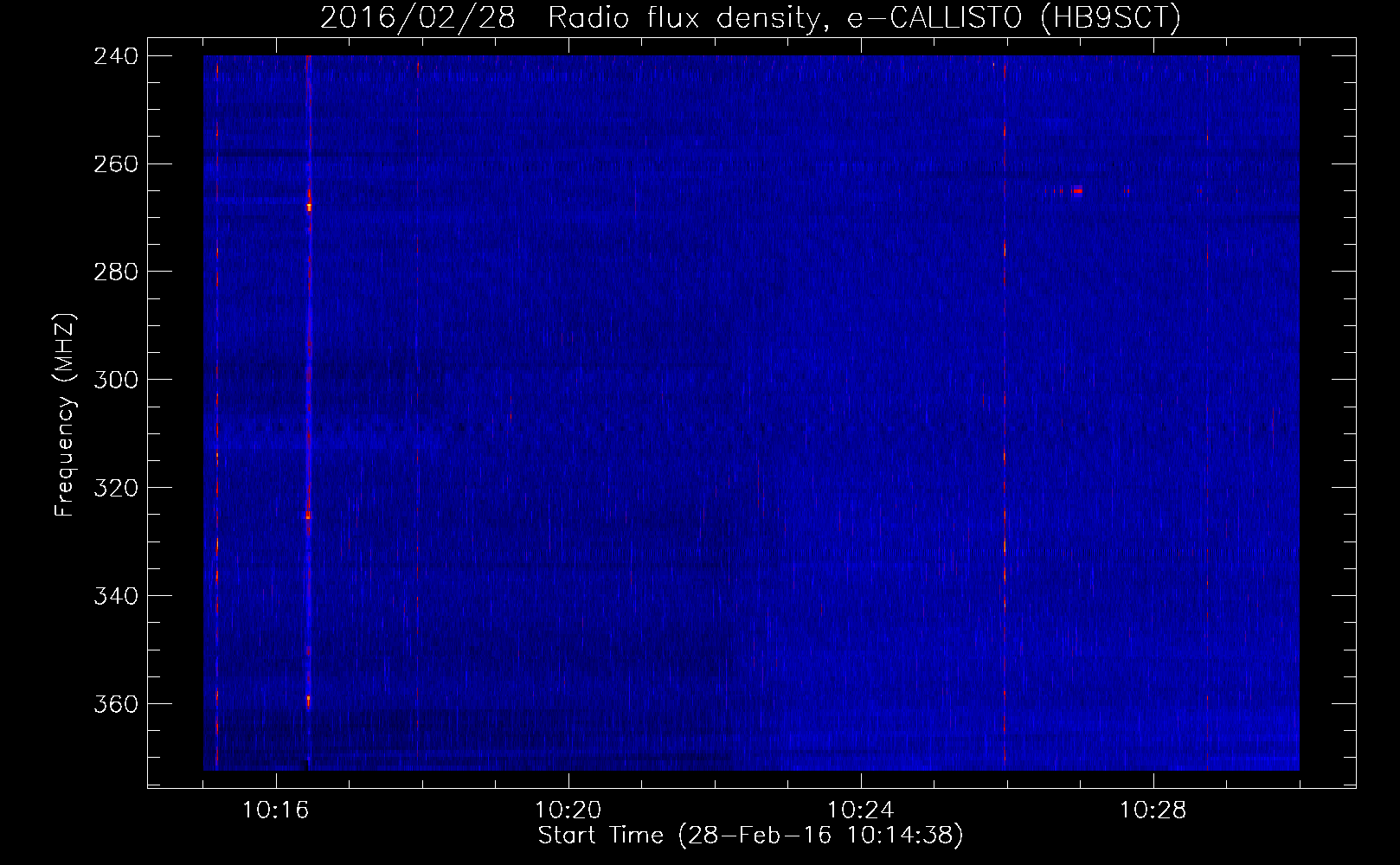The width and height of the screenshot is (1400, 865).
Task: Click the 280 frequency tick label
Action: point(115,272)
